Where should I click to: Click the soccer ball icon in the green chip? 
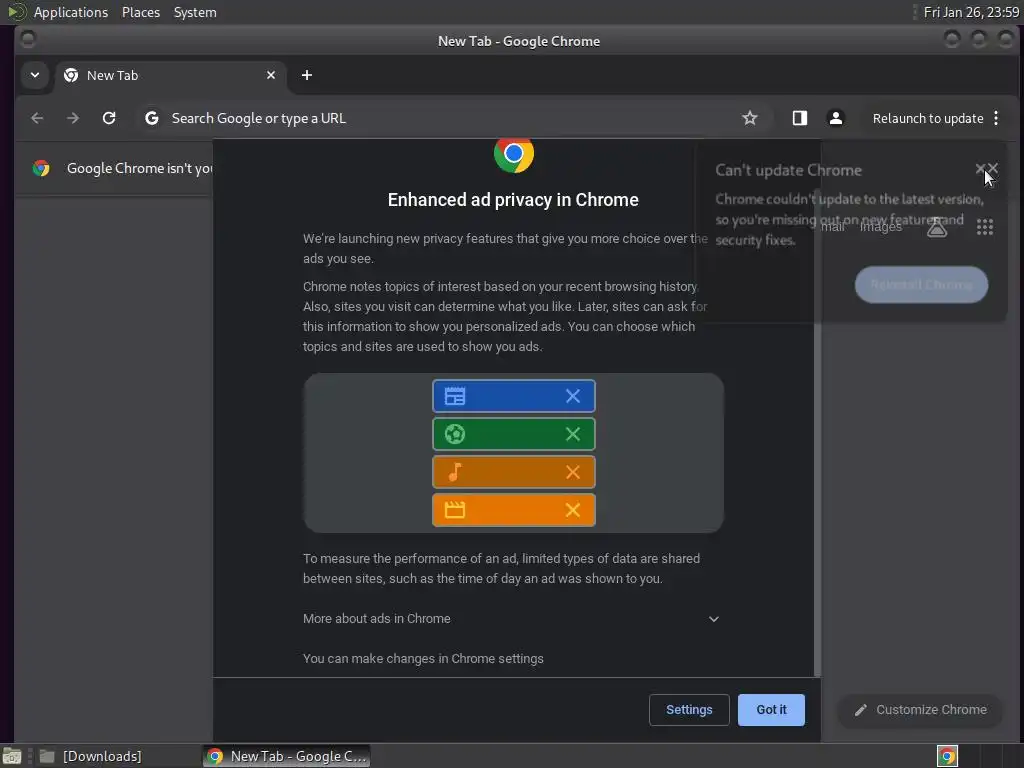click(x=455, y=434)
